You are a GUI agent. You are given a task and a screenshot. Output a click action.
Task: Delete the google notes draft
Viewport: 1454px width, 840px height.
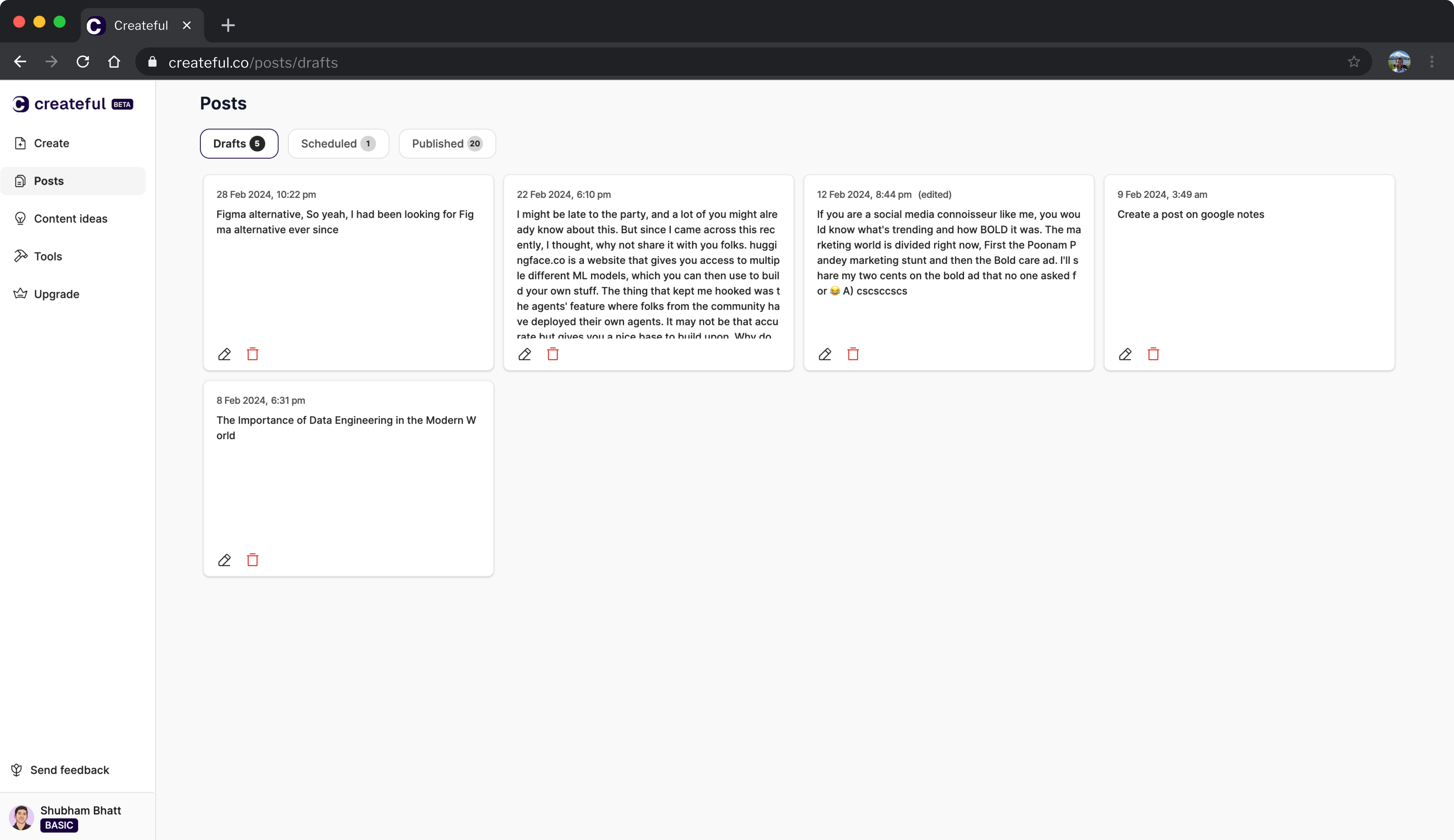click(x=1153, y=354)
